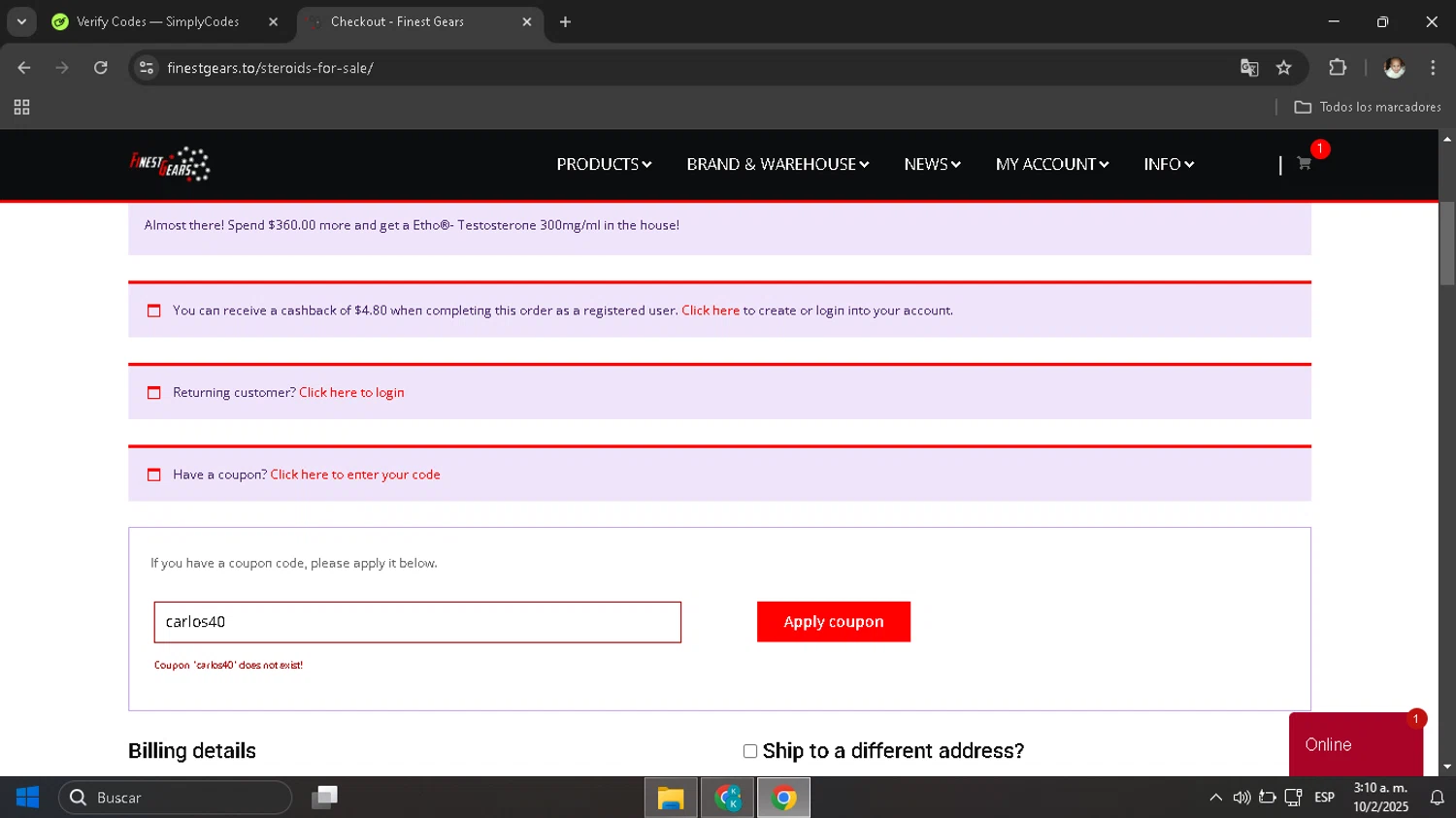Screen dimensions: 1456x818
Task: Open the tab search dropdown arrow
Action: 21,21
